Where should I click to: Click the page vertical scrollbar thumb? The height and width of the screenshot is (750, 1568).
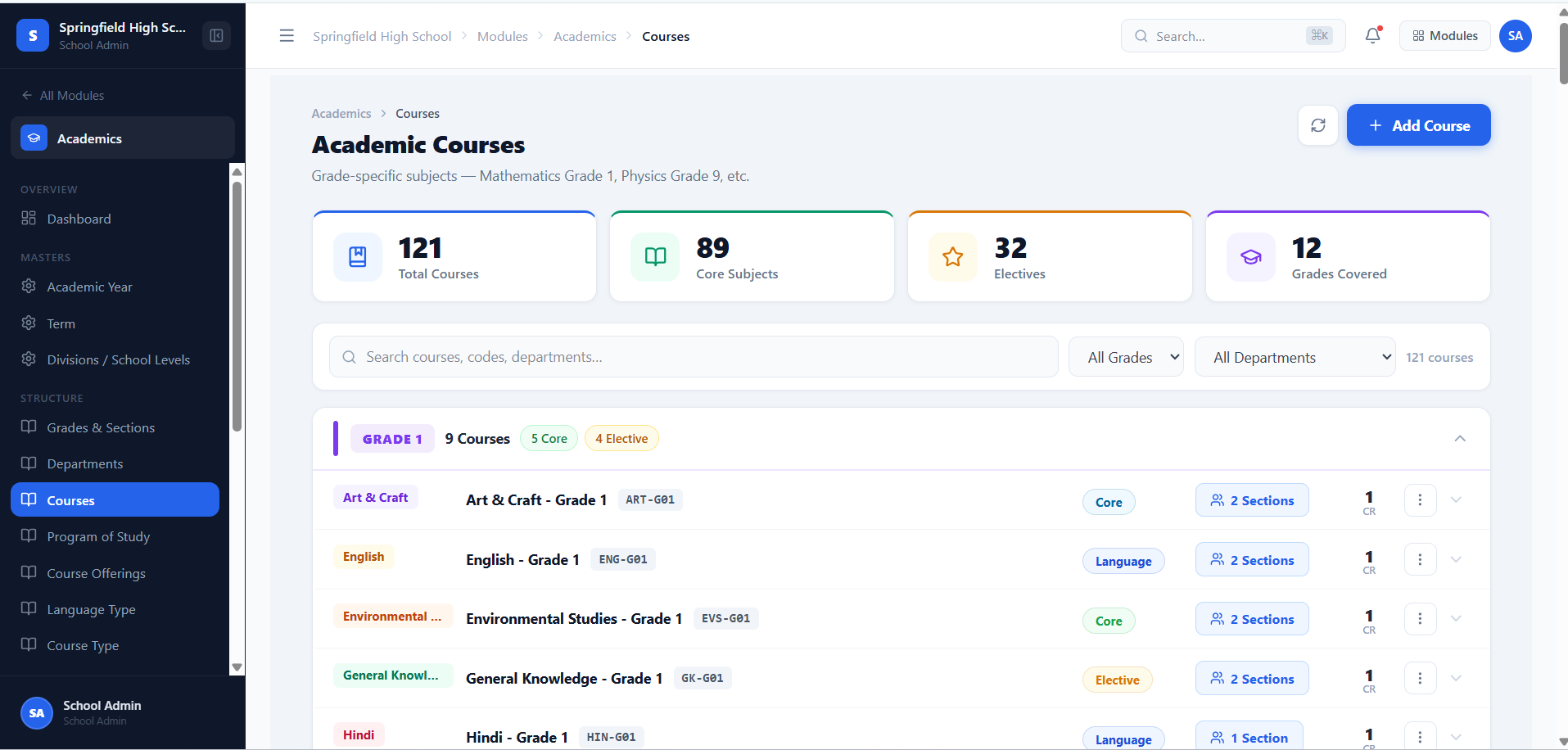(x=1563, y=53)
